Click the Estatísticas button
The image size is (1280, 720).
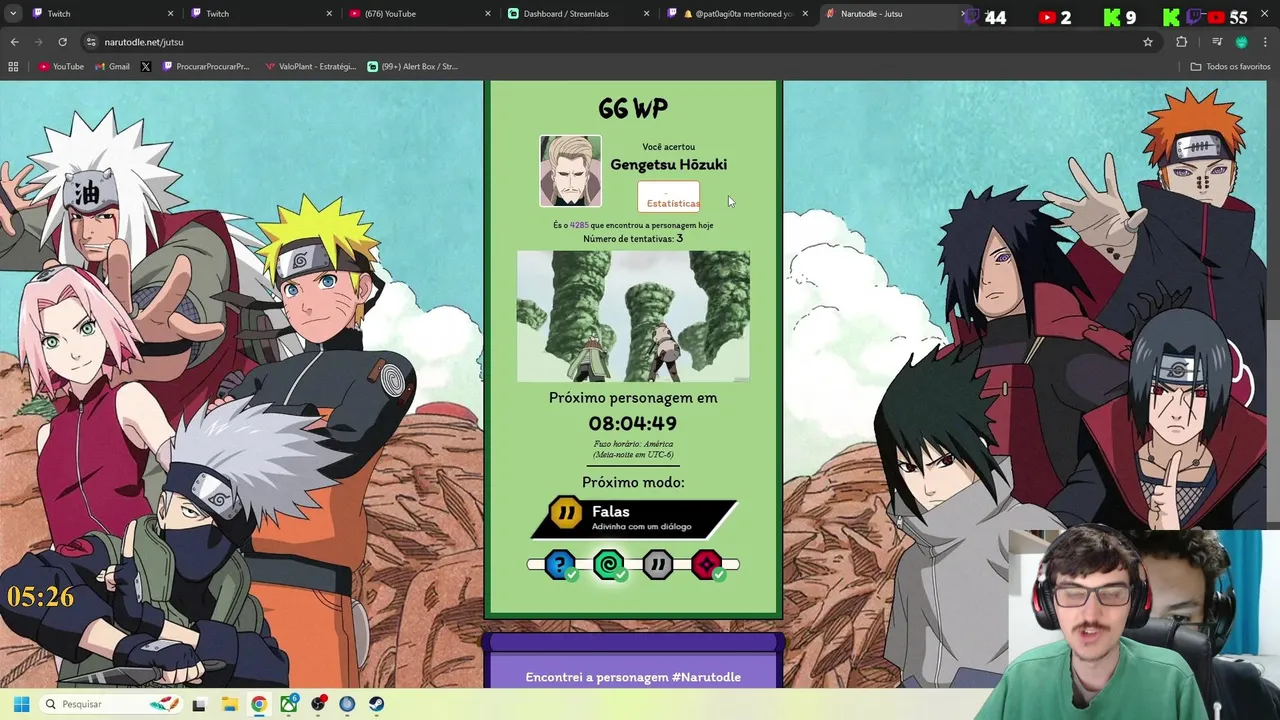click(669, 197)
